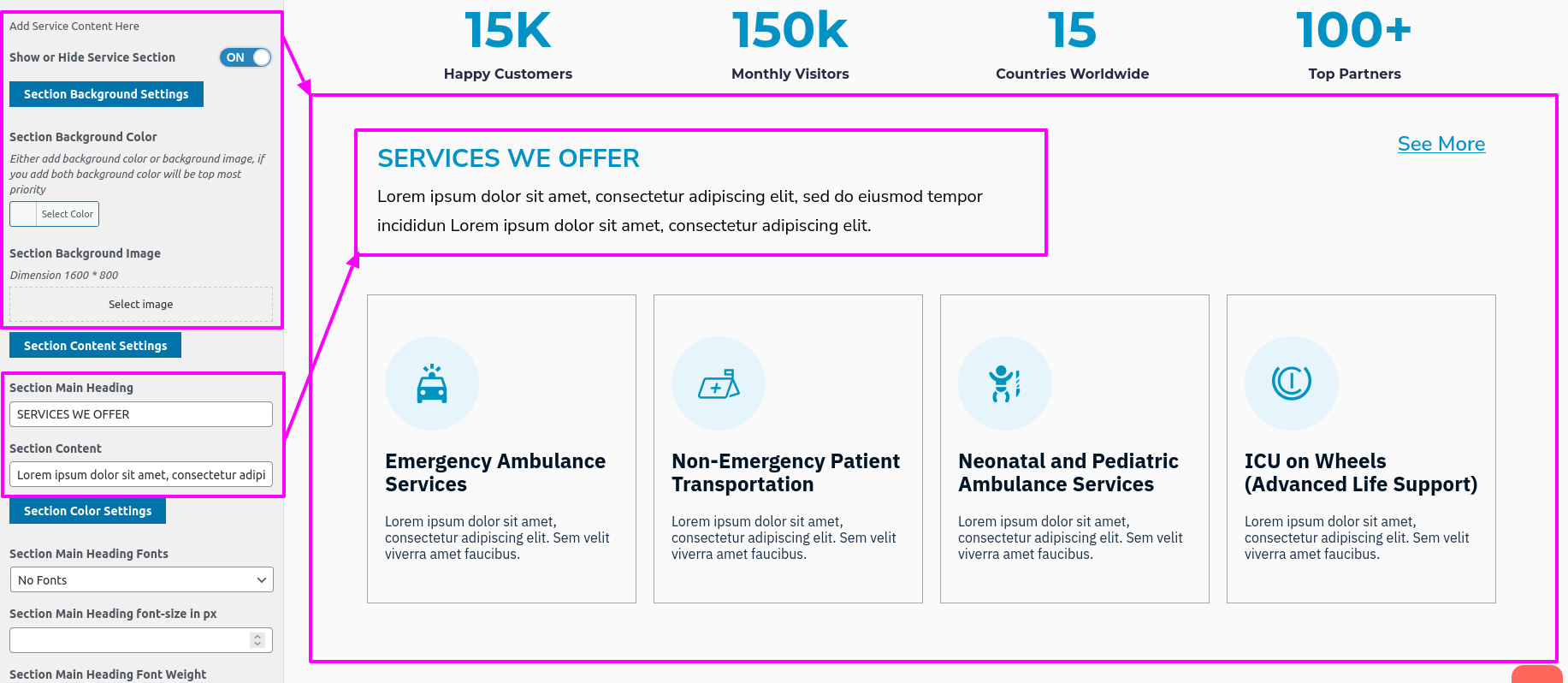Click the SERVICES WE OFFER heading
Viewport: 1568px width, 683px height.
[508, 158]
